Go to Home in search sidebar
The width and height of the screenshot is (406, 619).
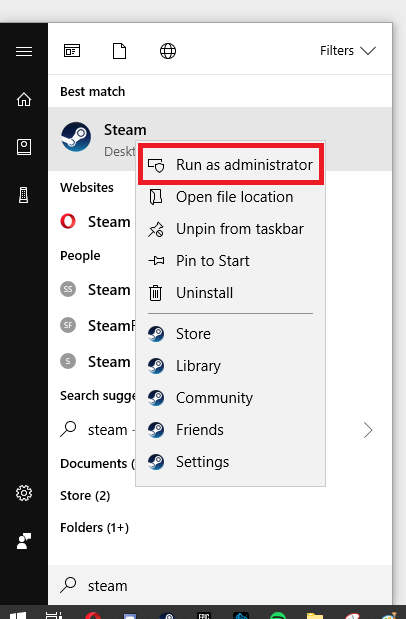coord(24,99)
